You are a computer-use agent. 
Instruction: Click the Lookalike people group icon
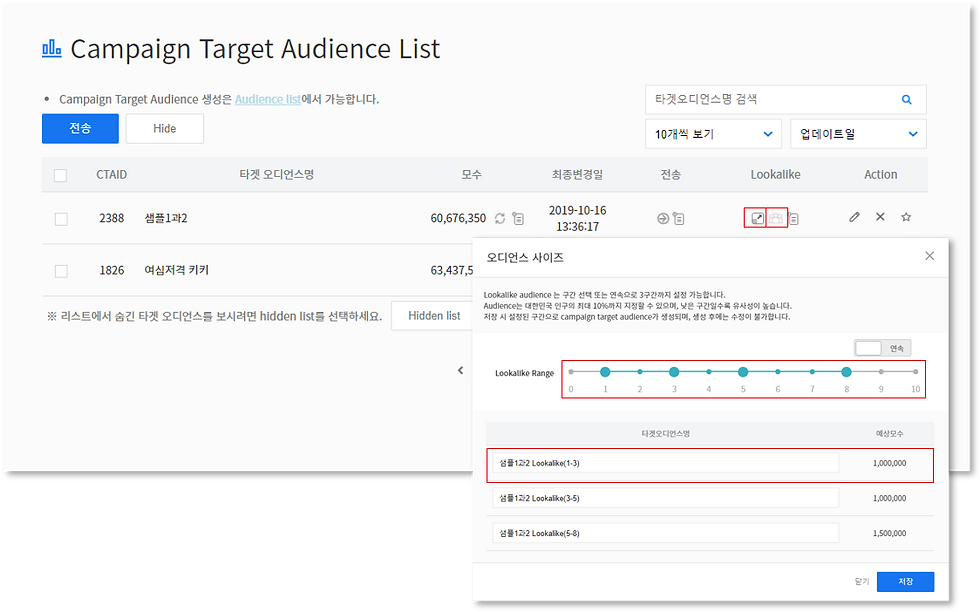[x=776, y=218]
